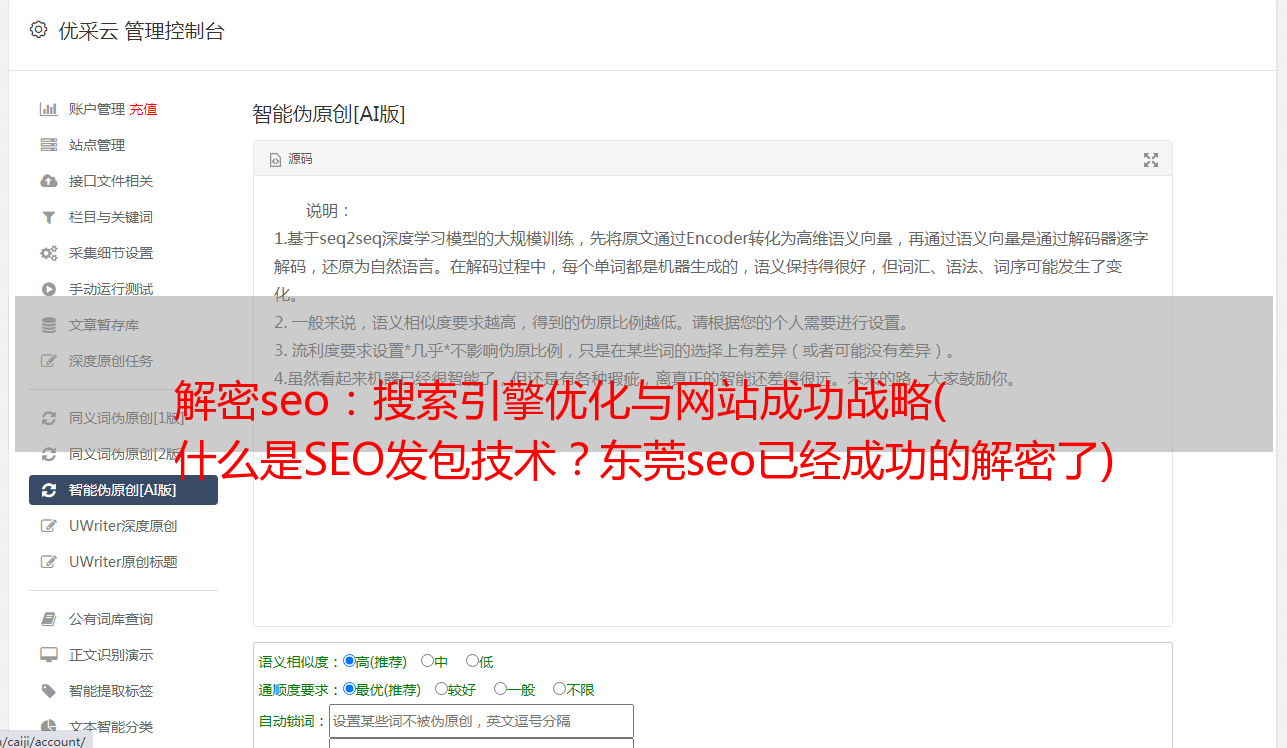Click the 自动锁词 input field

pyautogui.click(x=481, y=721)
